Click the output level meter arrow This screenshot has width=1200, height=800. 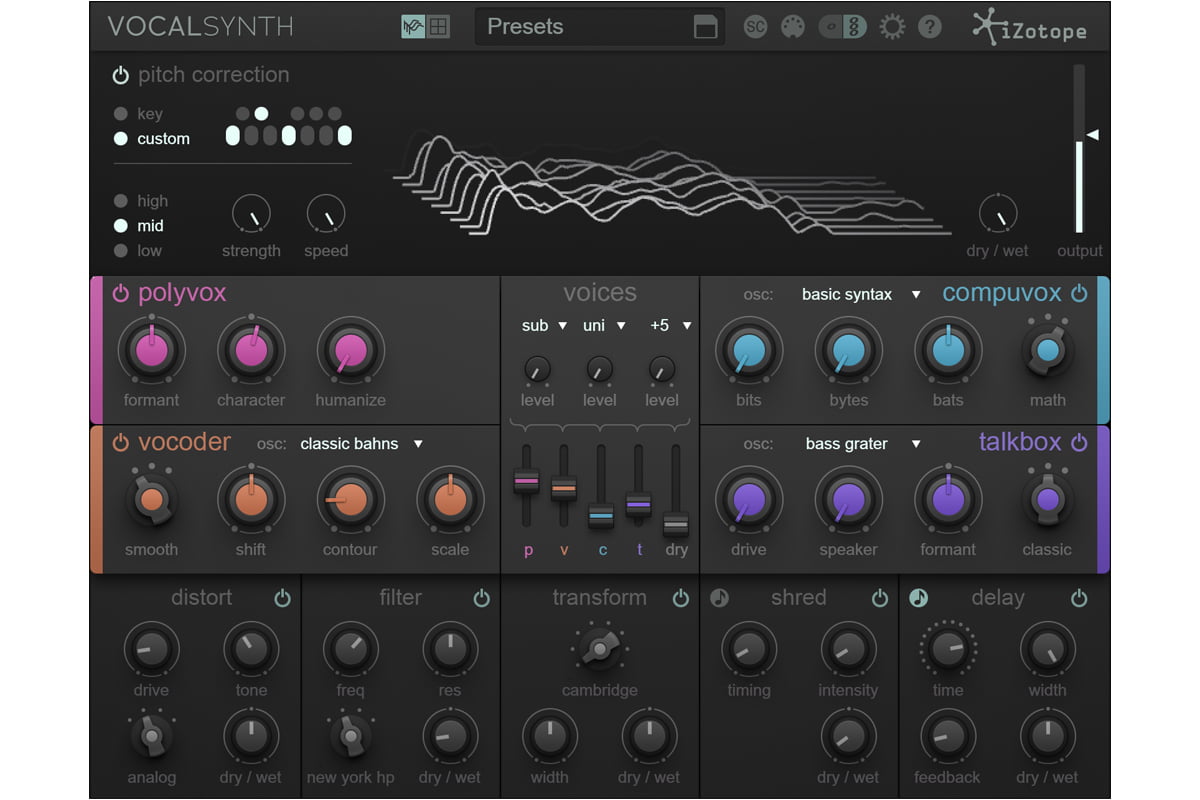[x=1093, y=134]
